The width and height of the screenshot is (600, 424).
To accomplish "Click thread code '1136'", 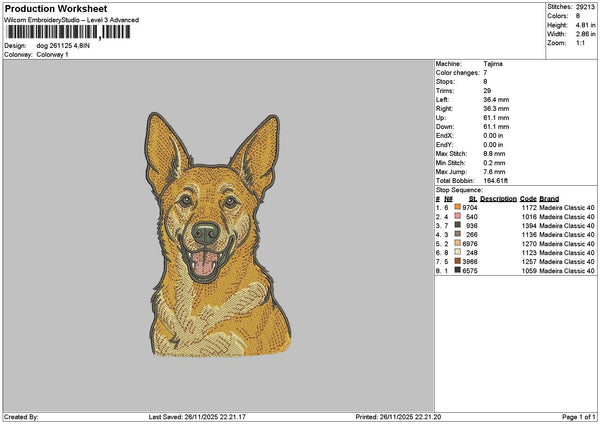I will click(530, 235).
